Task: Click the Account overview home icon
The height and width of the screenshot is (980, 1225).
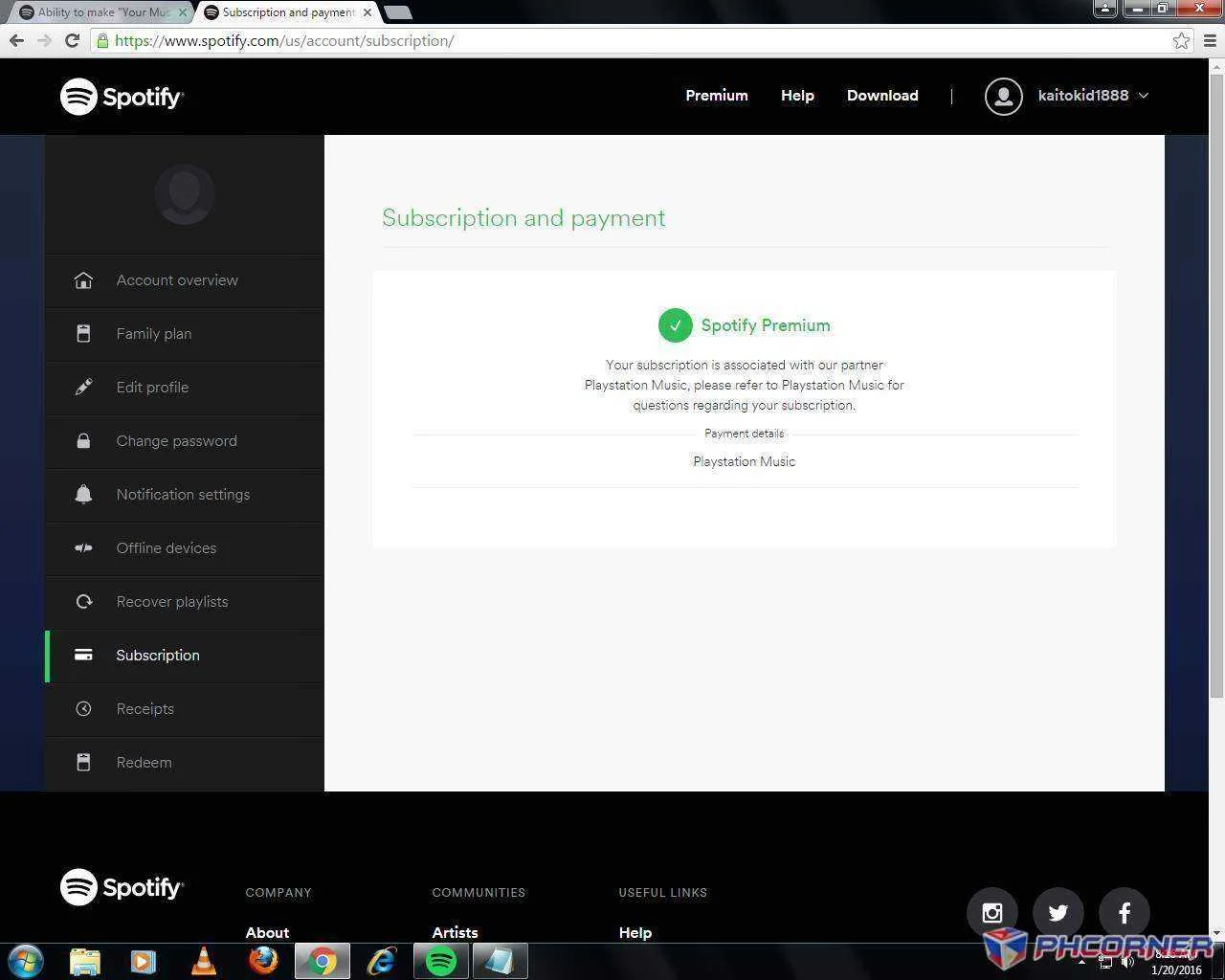Action: [x=83, y=280]
